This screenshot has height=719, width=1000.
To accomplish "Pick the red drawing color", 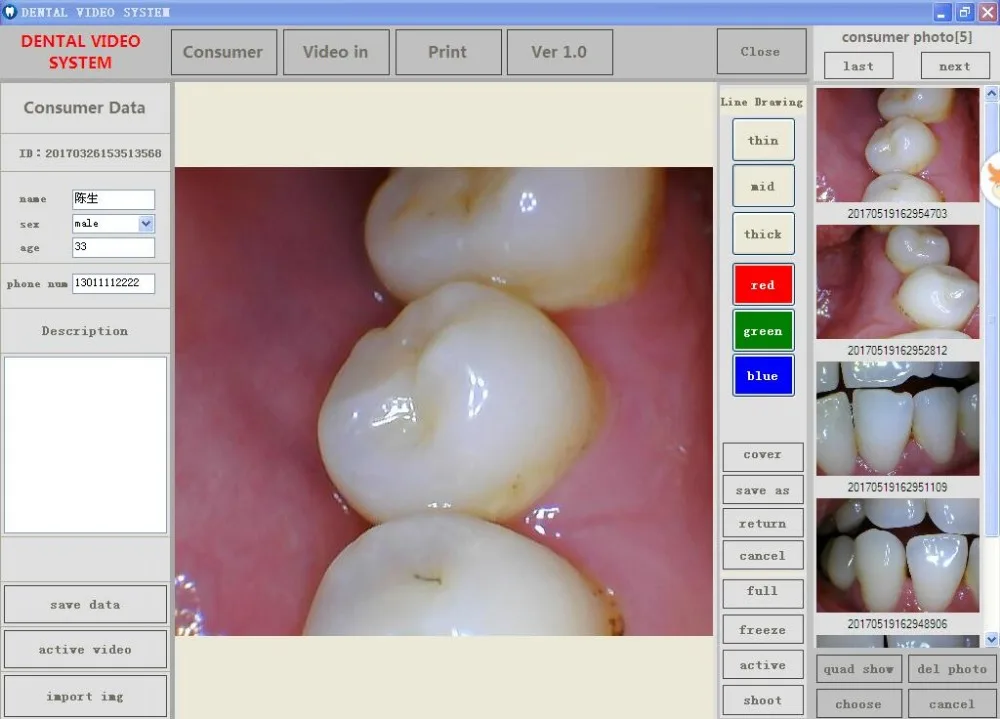I will pyautogui.click(x=763, y=285).
